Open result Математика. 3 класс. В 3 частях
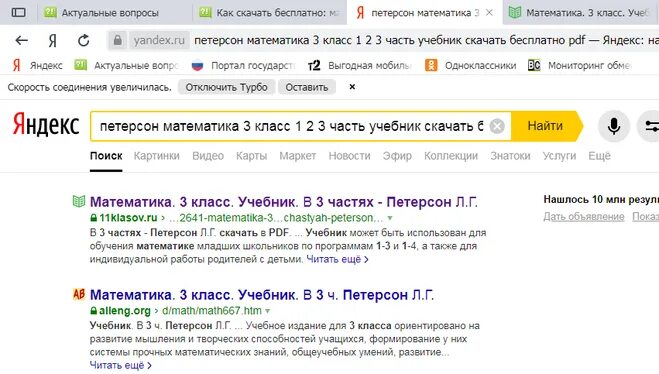659x374 pixels. pos(284,202)
